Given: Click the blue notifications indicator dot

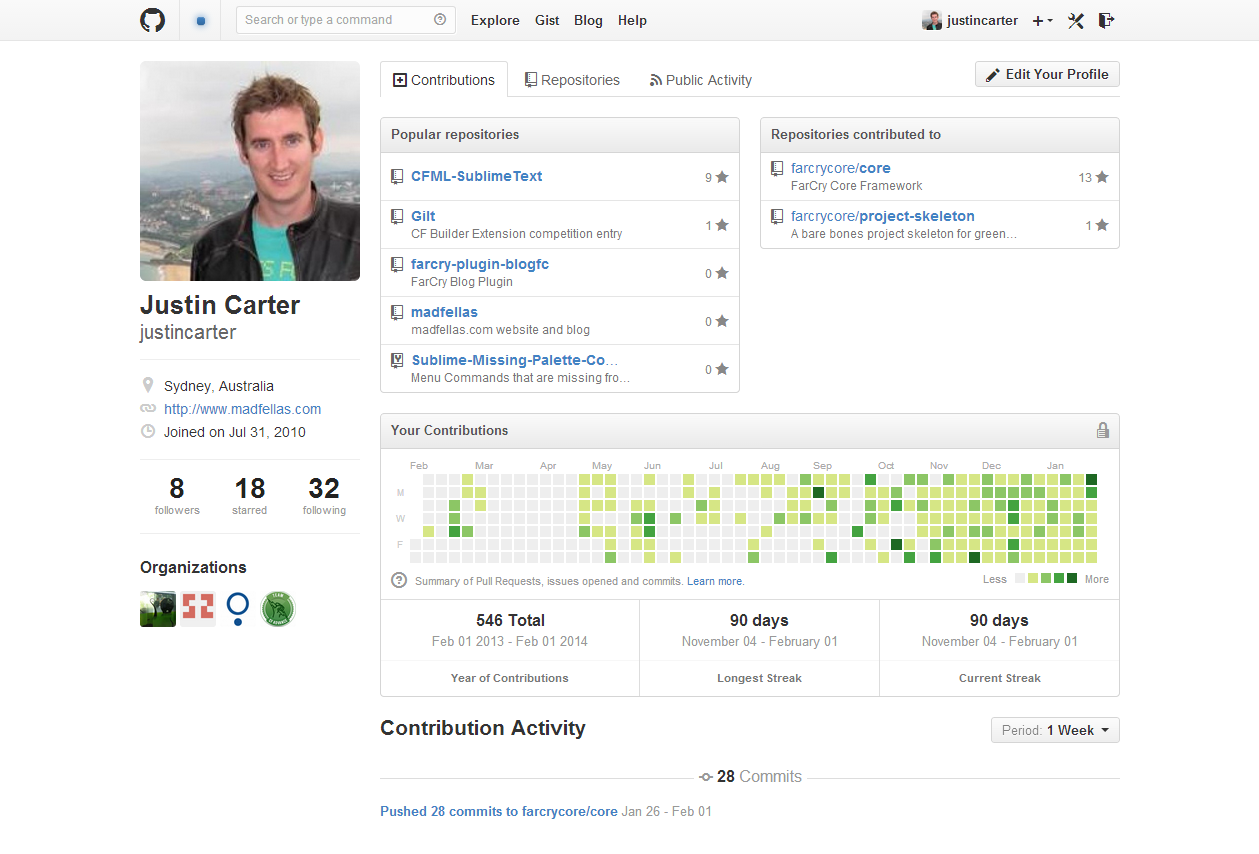Looking at the screenshot, I should coord(201,20).
